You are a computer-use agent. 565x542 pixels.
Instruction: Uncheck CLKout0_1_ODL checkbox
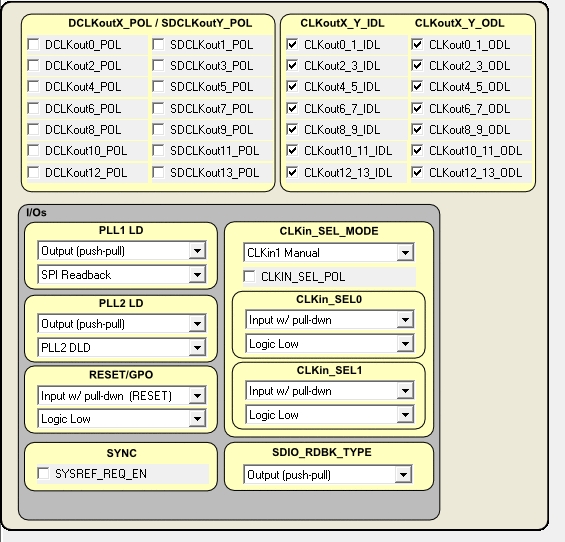(x=417, y=45)
